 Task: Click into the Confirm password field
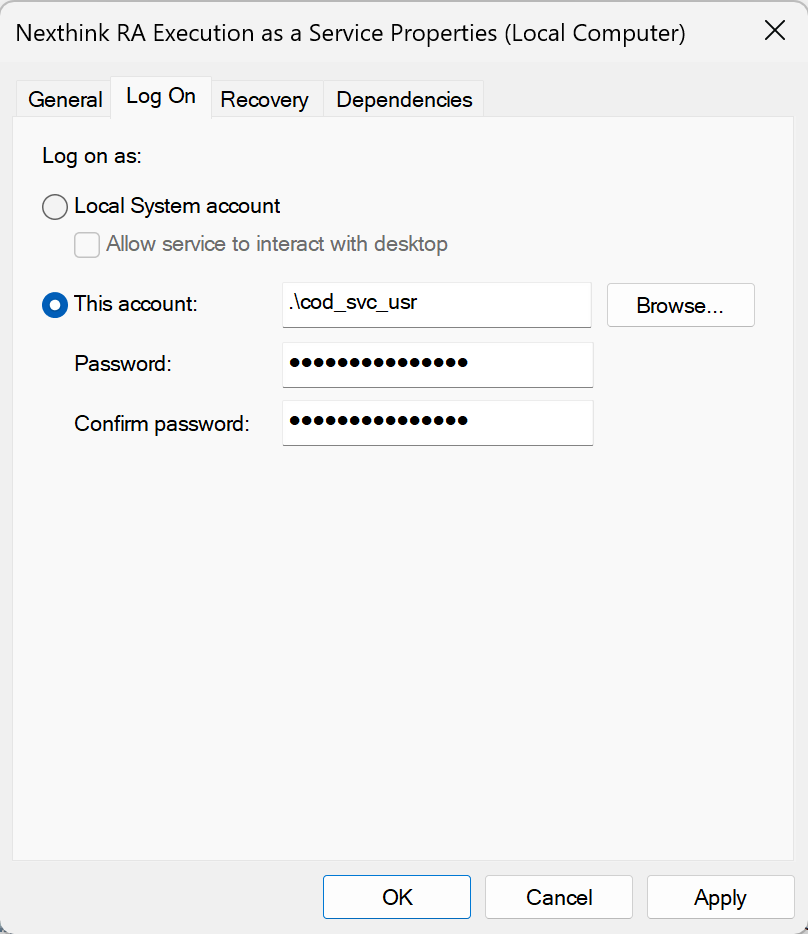[x=437, y=422]
